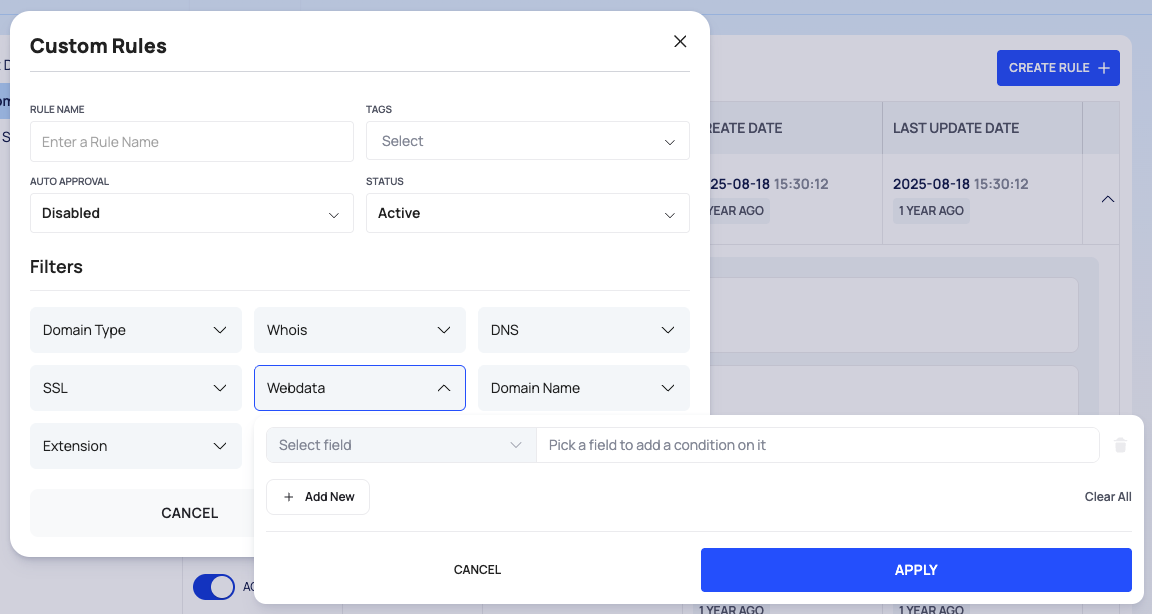Click the Clear All link

1108,497
